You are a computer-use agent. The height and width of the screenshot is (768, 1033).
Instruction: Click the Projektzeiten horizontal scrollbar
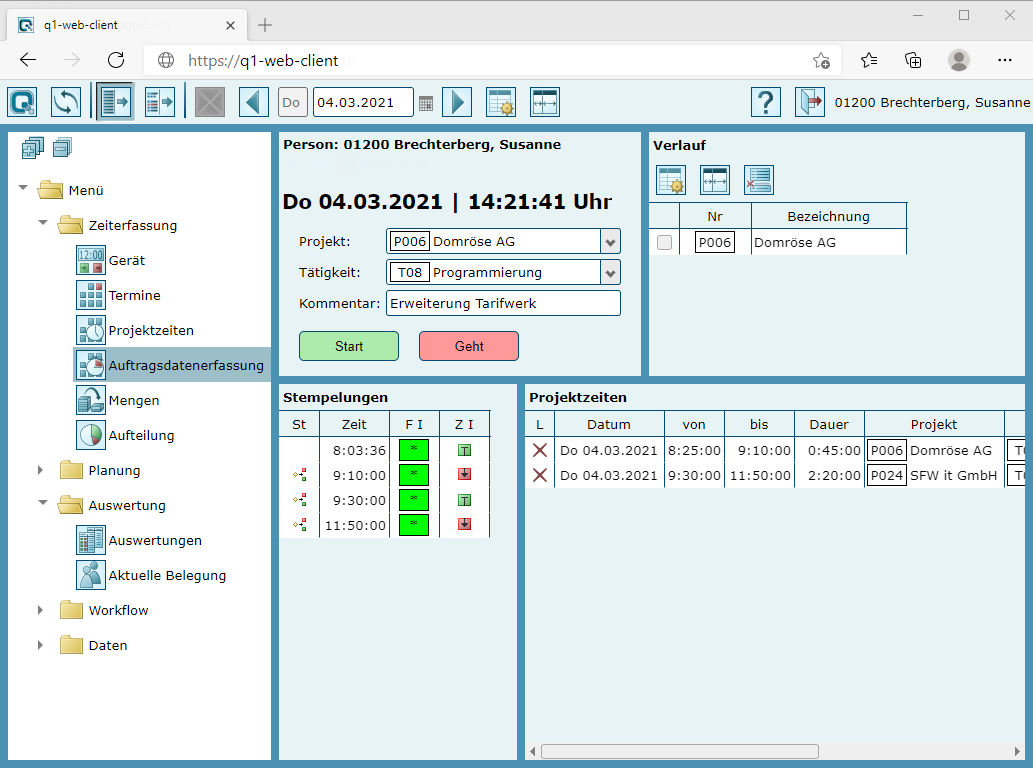pos(680,751)
